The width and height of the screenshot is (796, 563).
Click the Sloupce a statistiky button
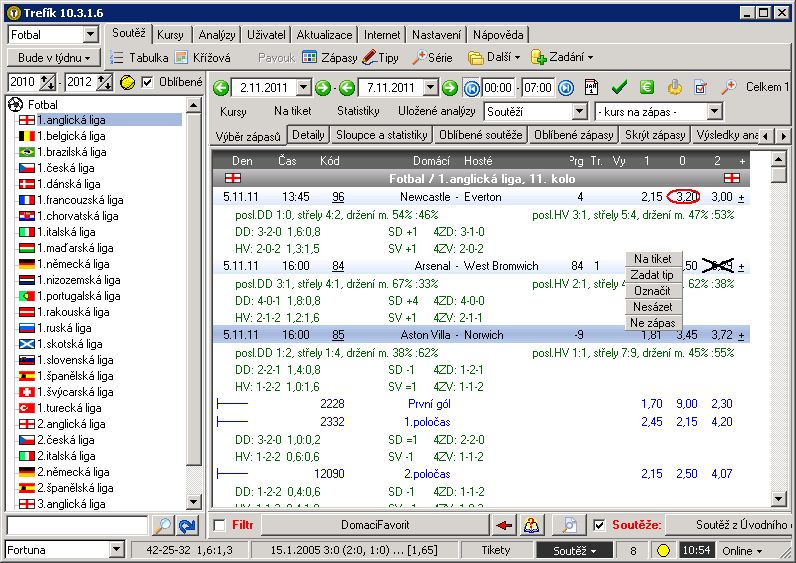(382, 135)
